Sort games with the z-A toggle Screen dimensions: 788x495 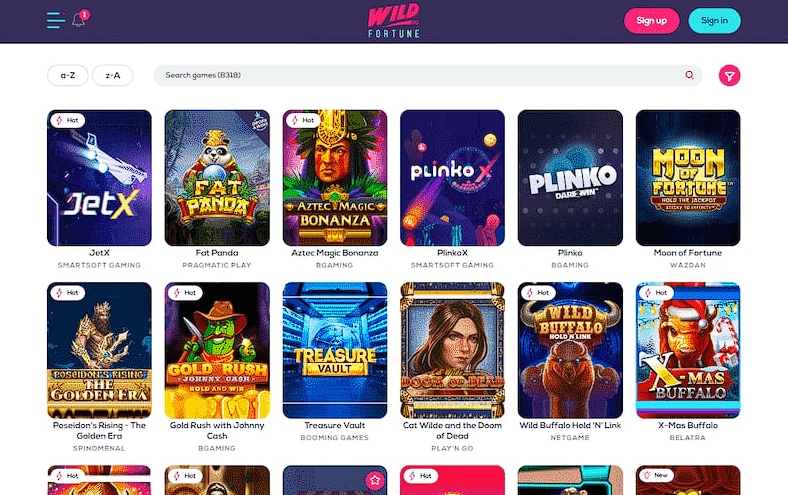[113, 75]
